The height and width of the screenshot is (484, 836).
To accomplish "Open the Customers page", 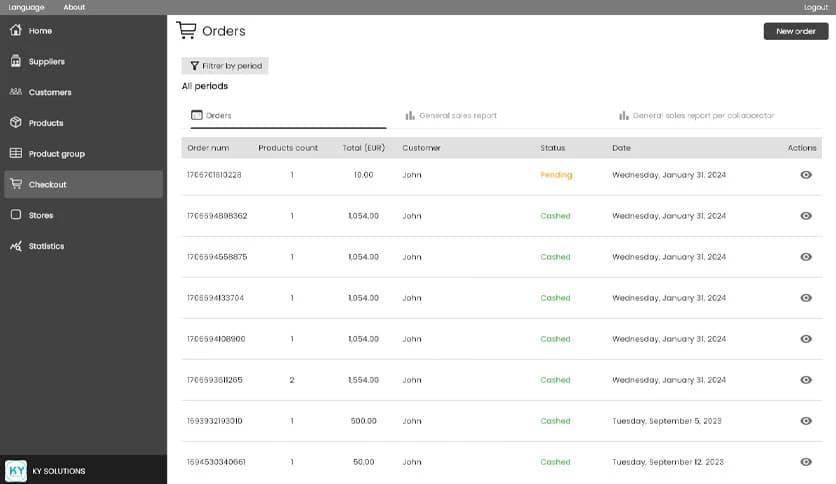I will (49, 93).
